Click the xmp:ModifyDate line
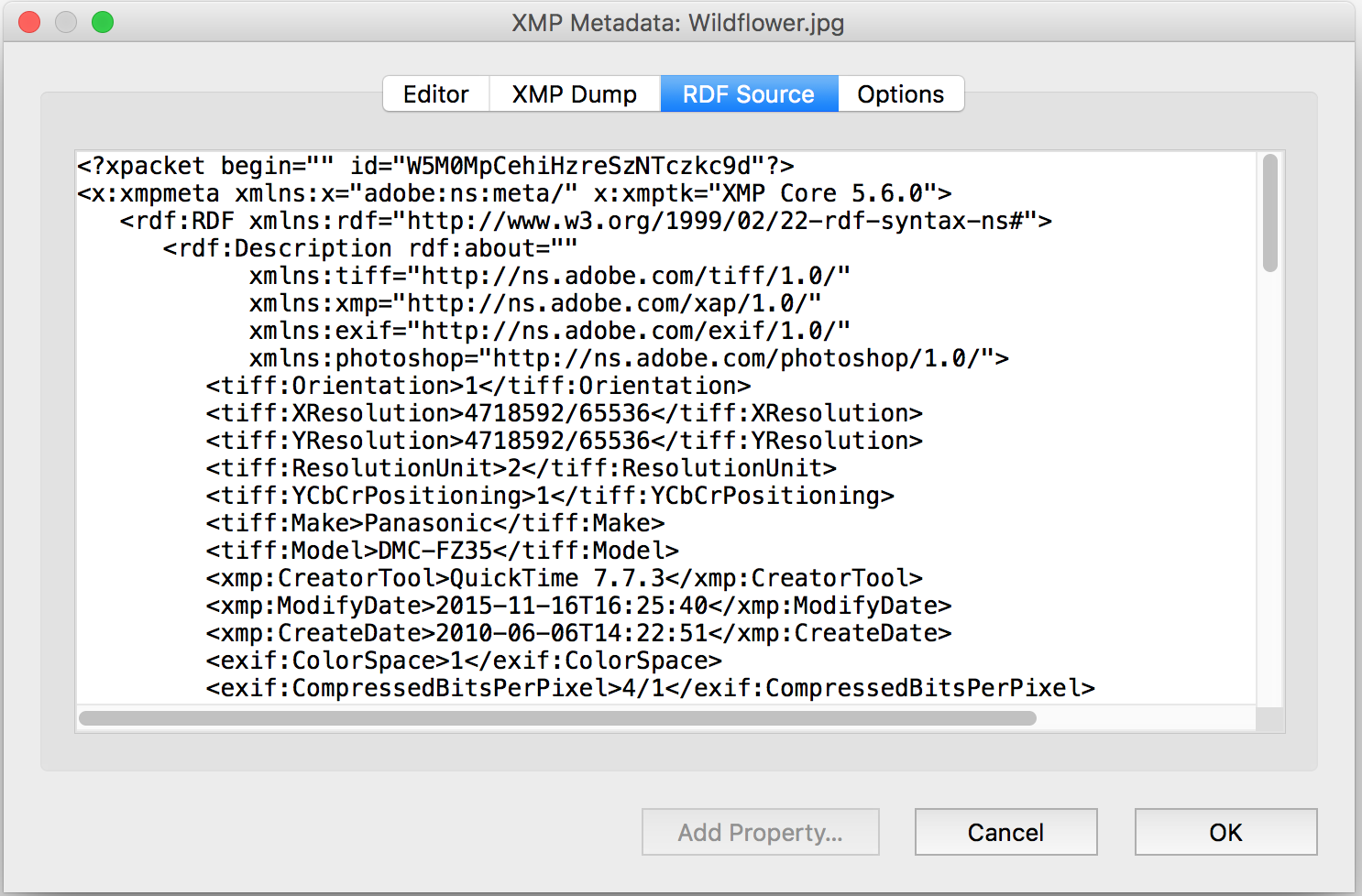The image size is (1362, 896). coord(578,606)
